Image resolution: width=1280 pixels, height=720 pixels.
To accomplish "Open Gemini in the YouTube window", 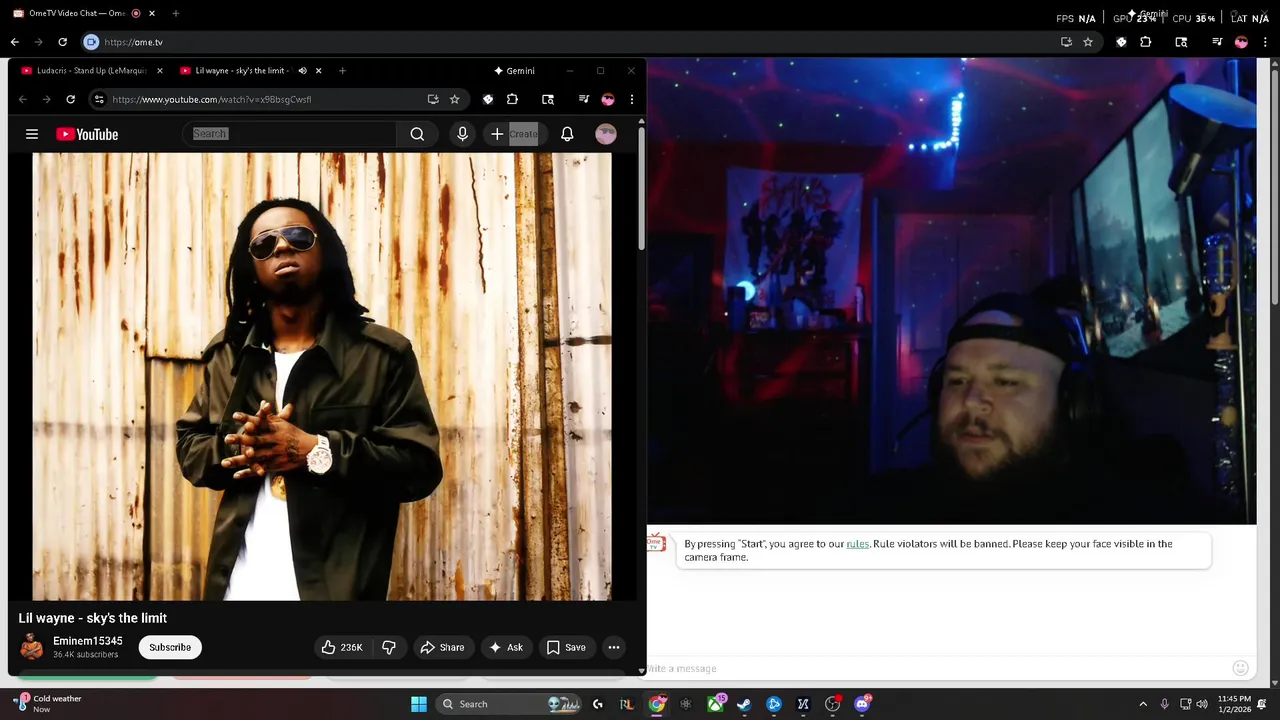I will coord(515,71).
